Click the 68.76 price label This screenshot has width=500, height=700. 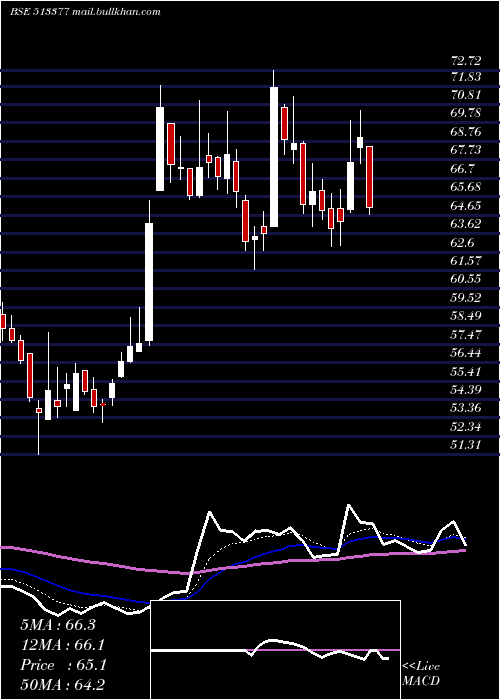pyautogui.click(x=466, y=132)
